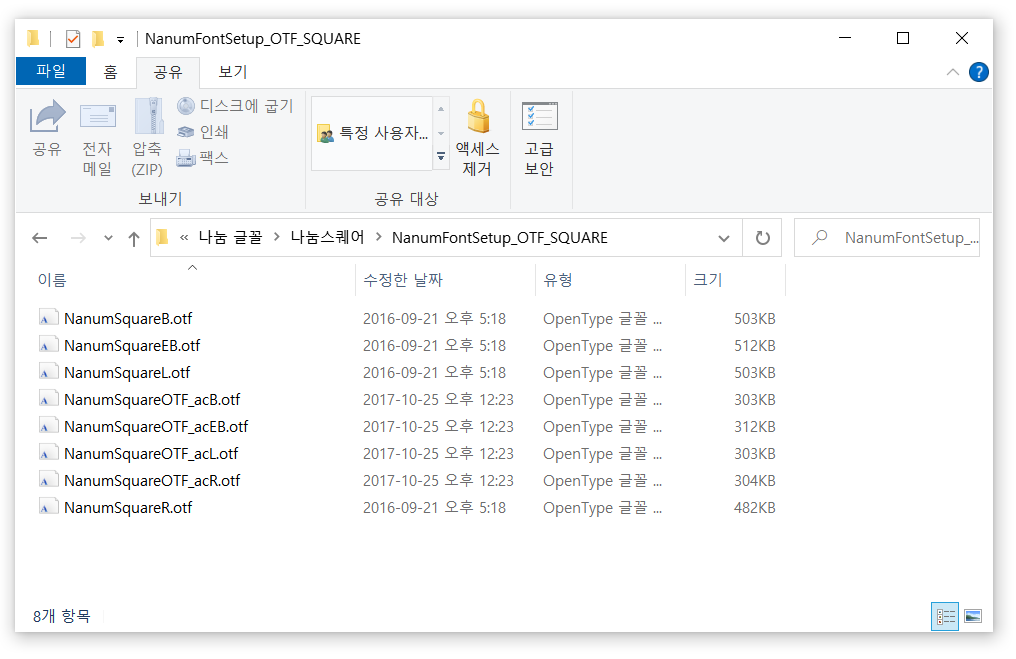Refresh the current folder view
Viewport: 1016px width, 659px height.
click(763, 238)
